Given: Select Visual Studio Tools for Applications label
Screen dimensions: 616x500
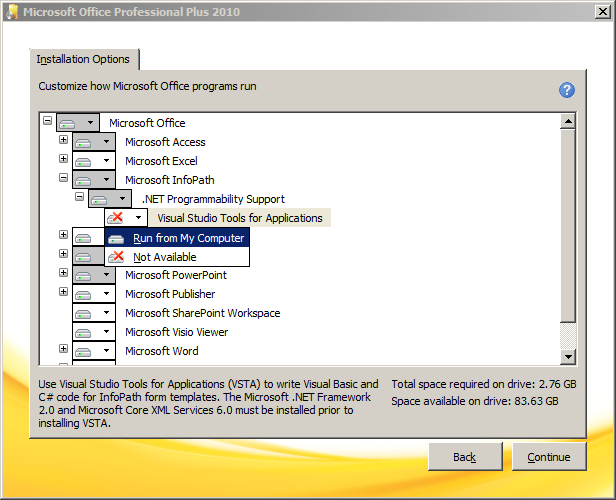Looking at the screenshot, I should point(240,218).
